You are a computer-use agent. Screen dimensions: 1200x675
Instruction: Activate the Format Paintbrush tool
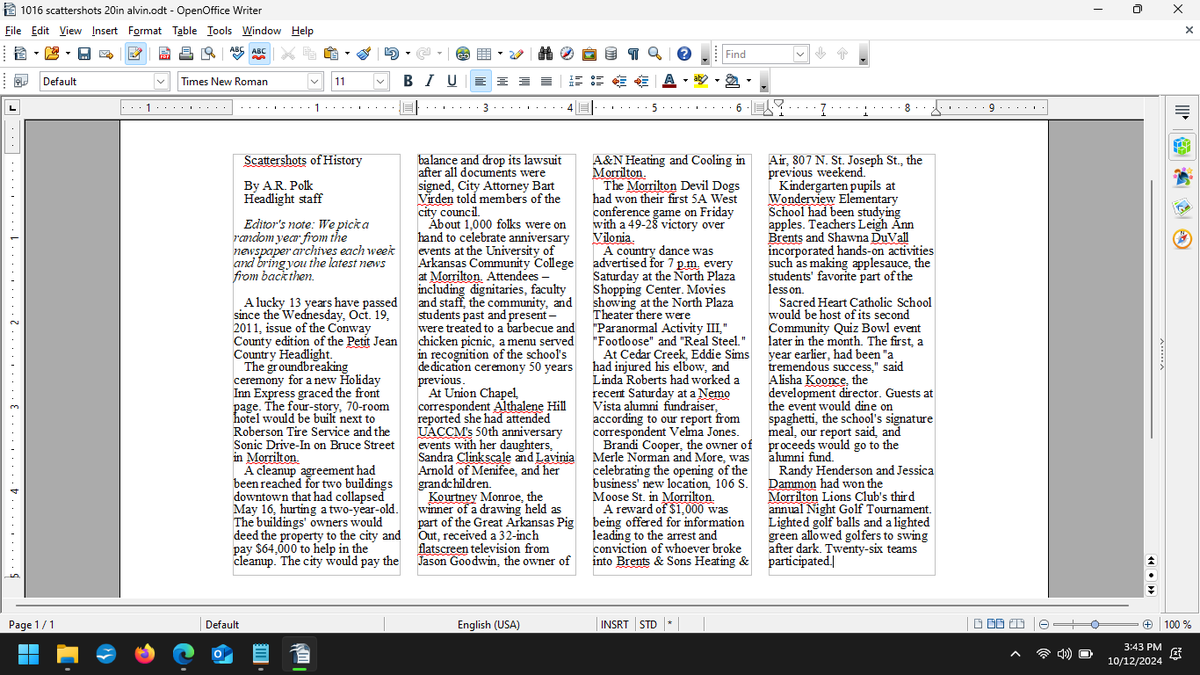(x=365, y=54)
